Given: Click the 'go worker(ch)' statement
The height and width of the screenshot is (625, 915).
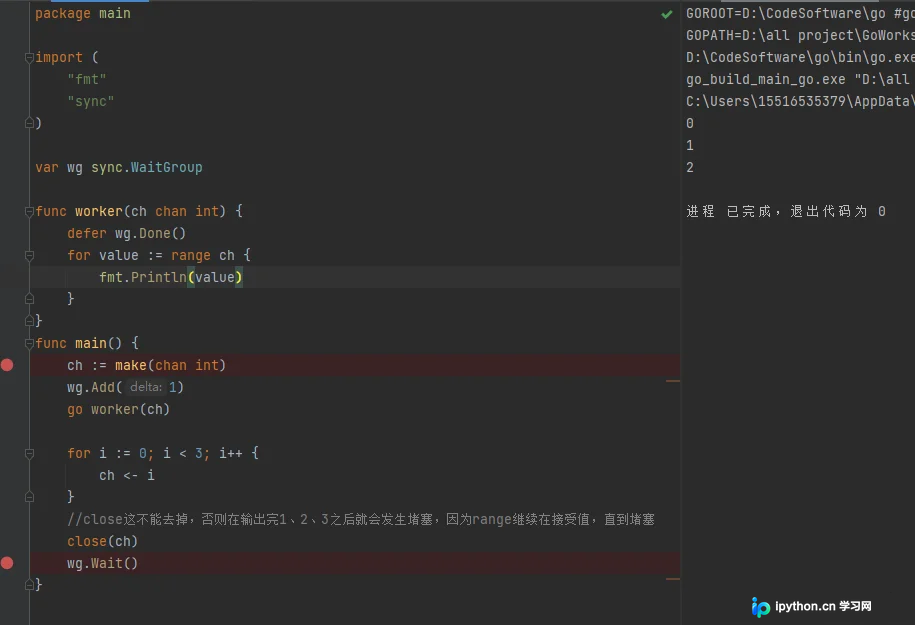Looking at the screenshot, I should pyautogui.click(x=118, y=409).
